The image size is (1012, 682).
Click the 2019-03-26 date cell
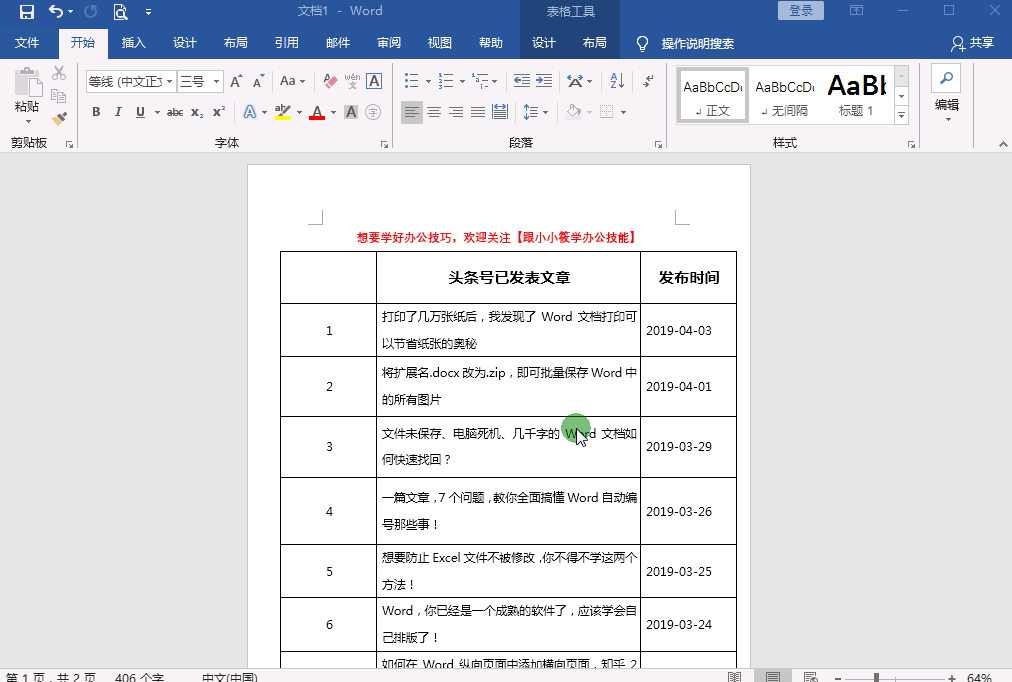pyautogui.click(x=688, y=511)
